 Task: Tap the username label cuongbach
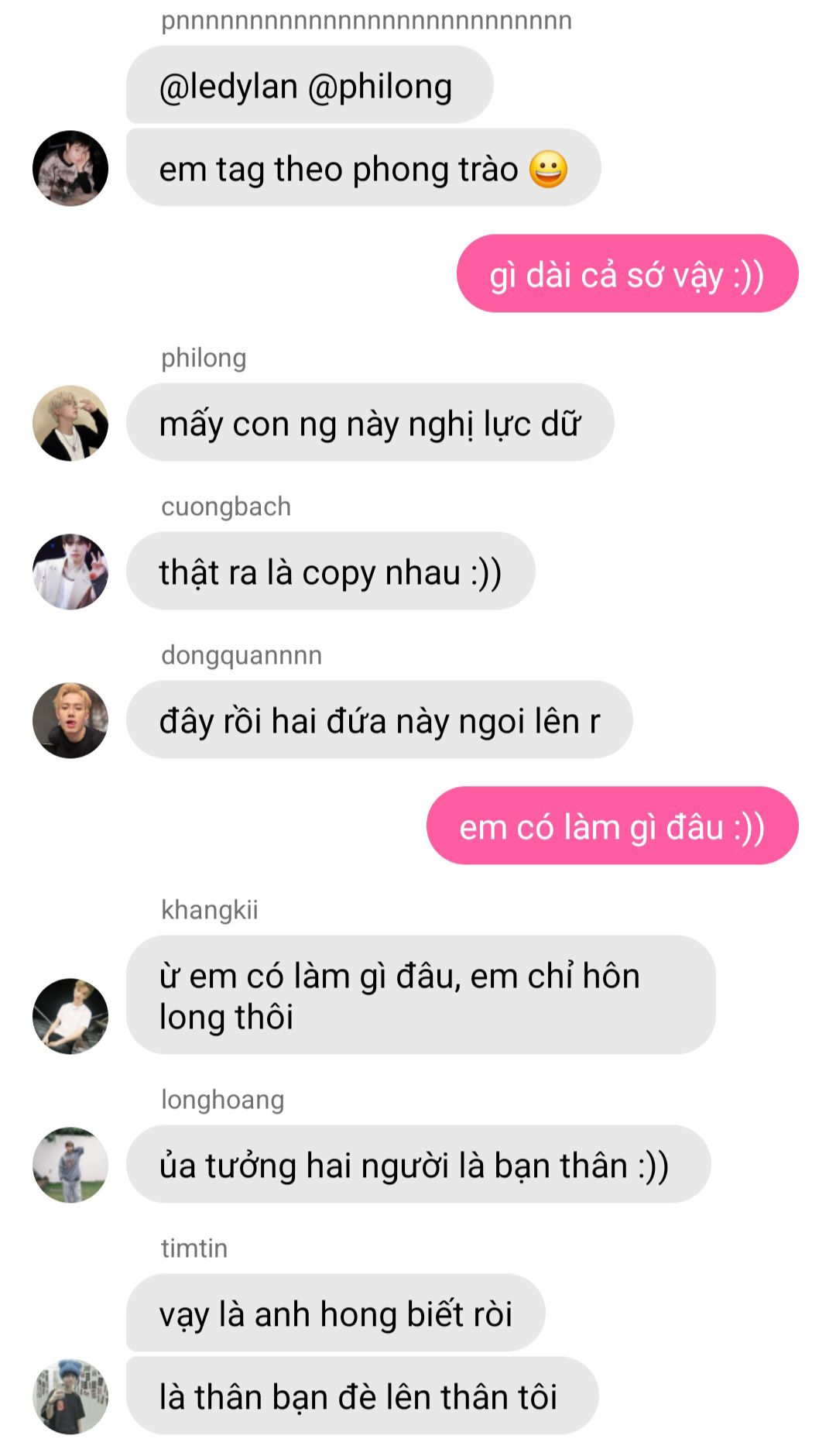(x=226, y=507)
